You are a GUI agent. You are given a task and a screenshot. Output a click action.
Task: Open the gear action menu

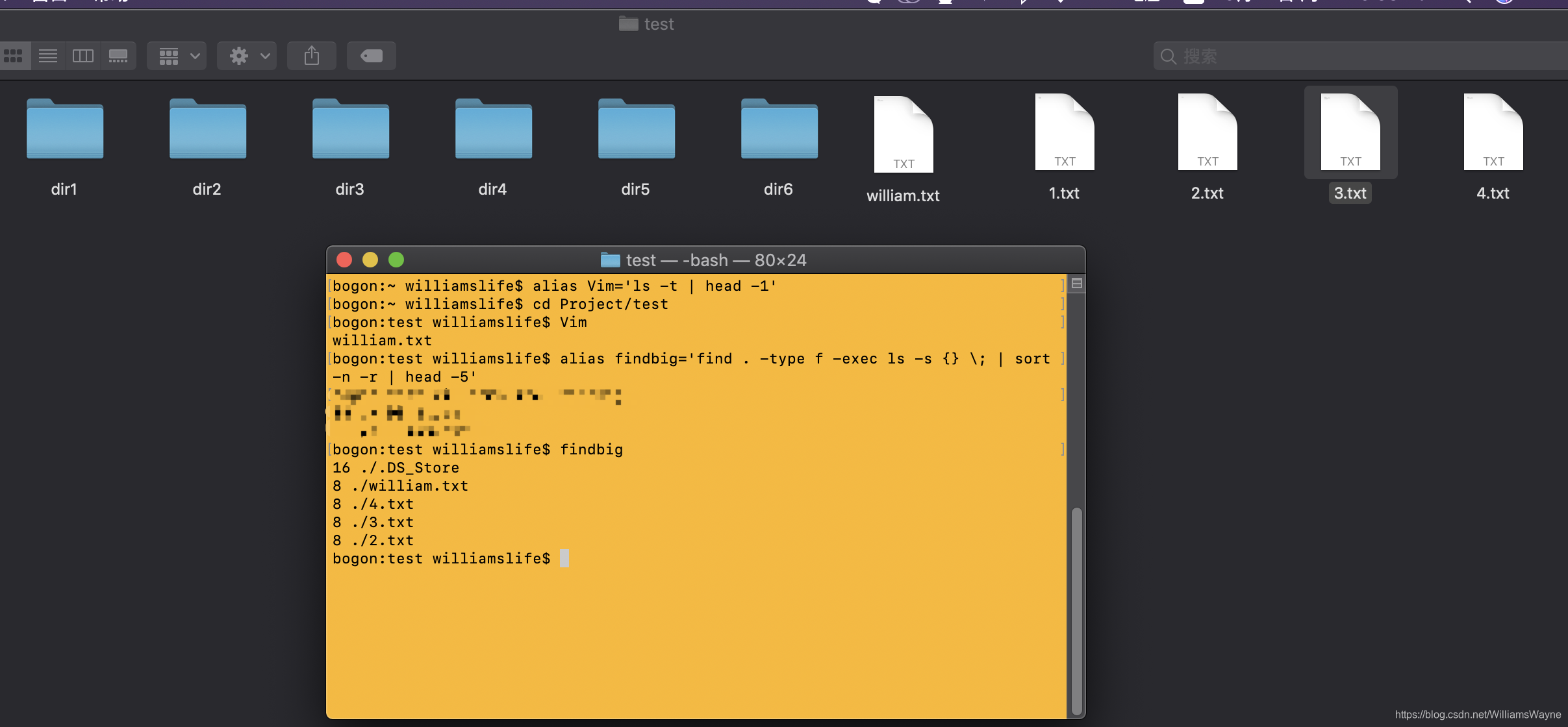click(x=247, y=56)
